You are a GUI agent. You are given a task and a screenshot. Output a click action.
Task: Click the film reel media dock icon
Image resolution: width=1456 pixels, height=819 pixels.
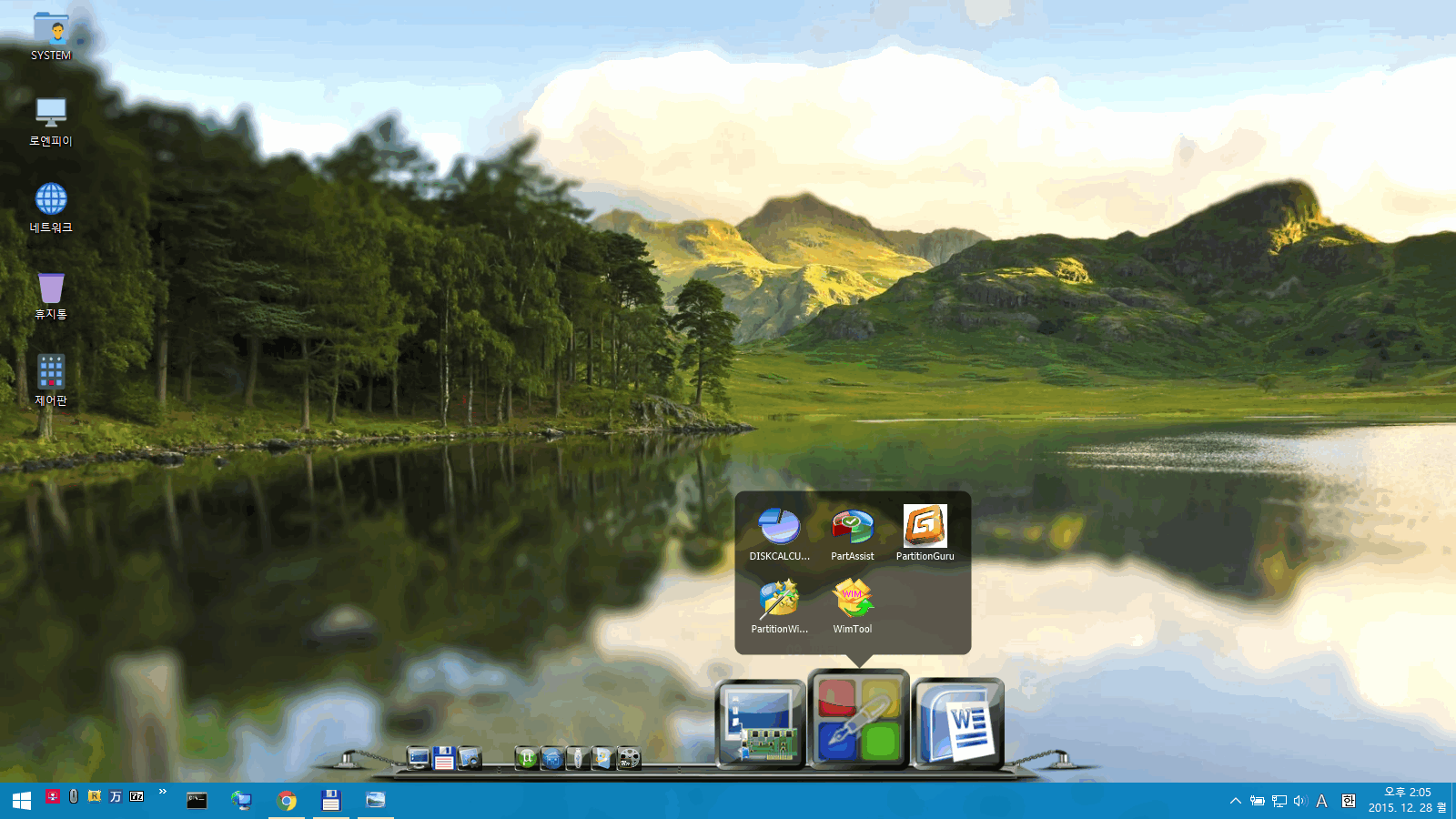click(x=629, y=757)
